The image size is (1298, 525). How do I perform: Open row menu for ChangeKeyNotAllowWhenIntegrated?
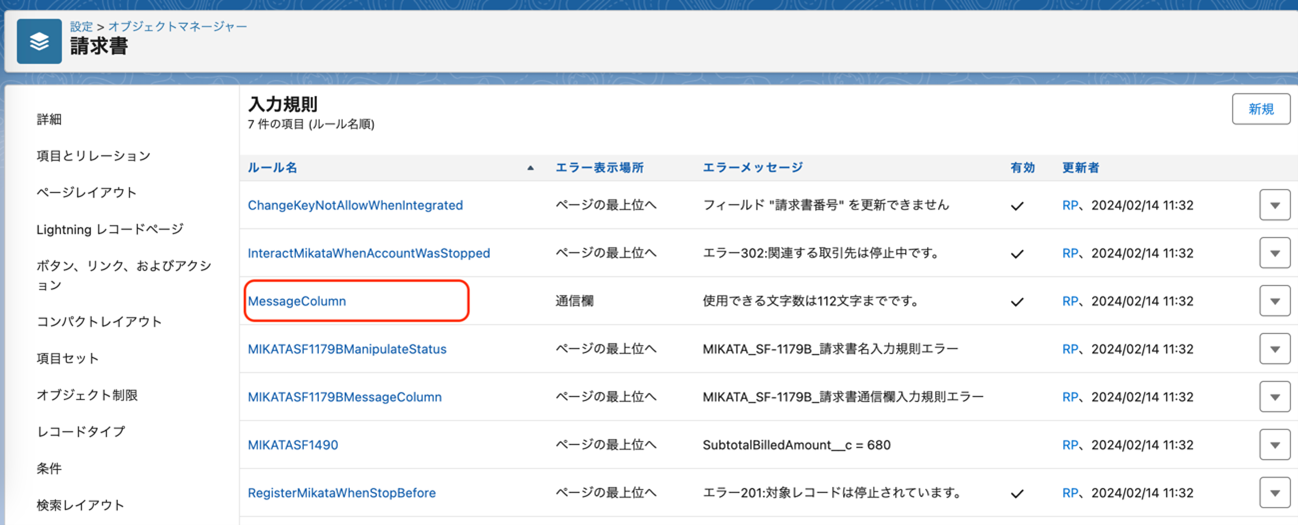point(1274,206)
